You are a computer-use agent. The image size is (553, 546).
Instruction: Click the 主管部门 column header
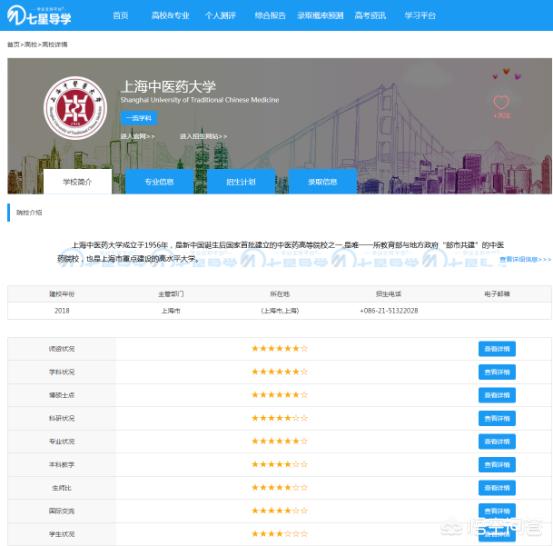171,294
